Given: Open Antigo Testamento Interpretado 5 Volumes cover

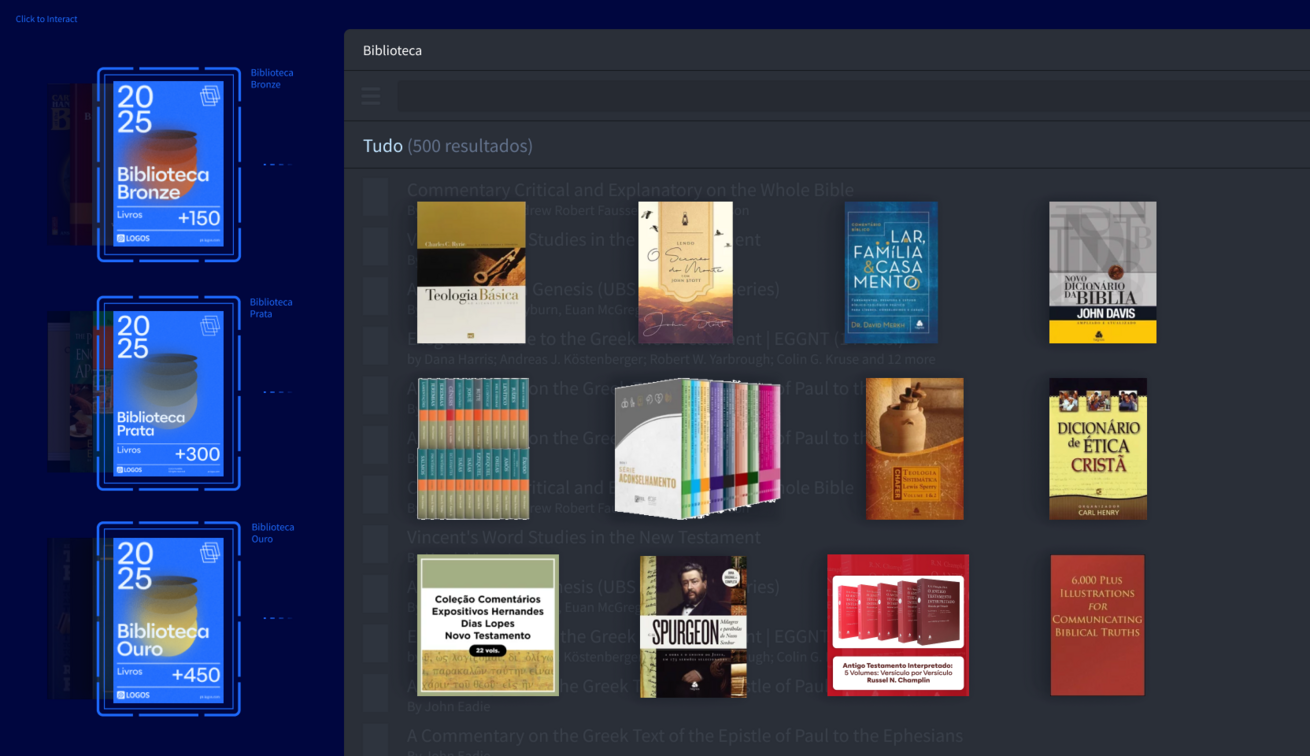Looking at the screenshot, I should pos(898,625).
